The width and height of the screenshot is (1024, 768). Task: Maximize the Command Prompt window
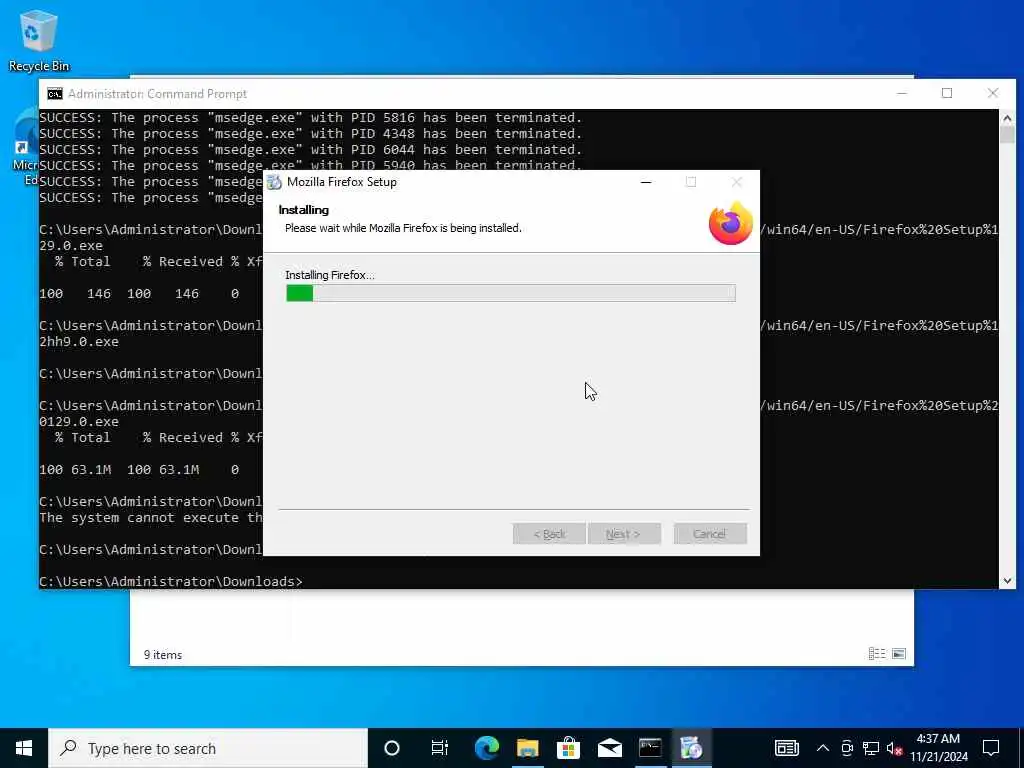coord(947,93)
